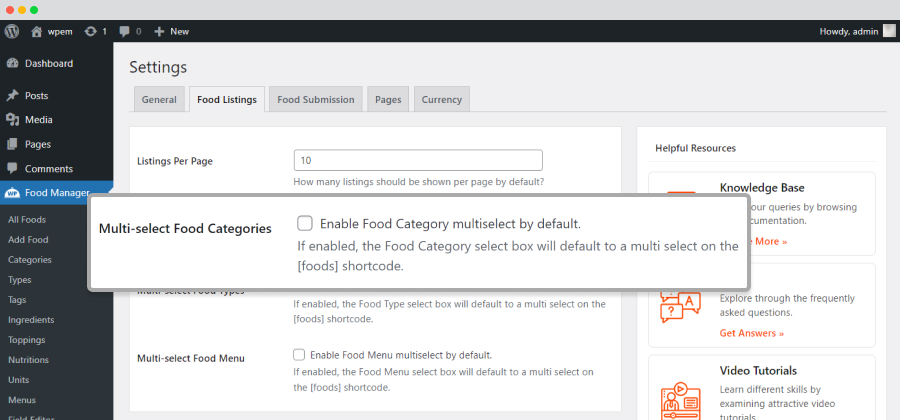Enable Food Category multiselect checkbox
900x420 pixels.
[305, 223]
